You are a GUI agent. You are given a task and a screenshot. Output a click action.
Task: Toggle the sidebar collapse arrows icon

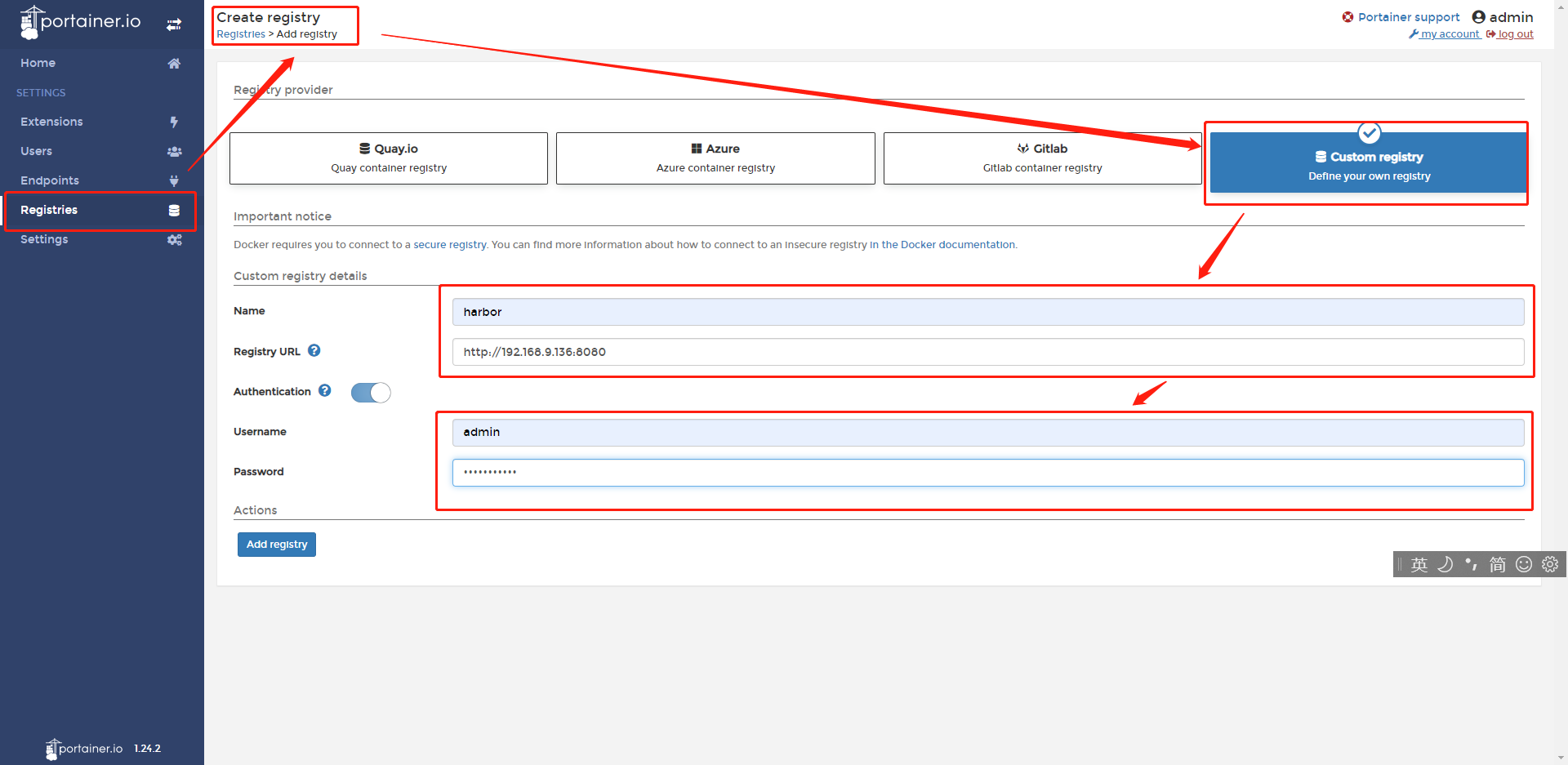tap(174, 24)
